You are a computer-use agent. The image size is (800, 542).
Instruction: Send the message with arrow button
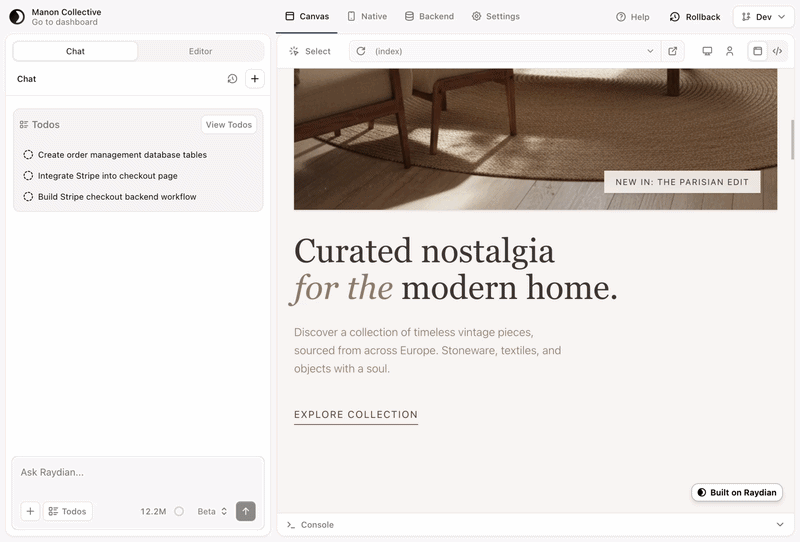pyautogui.click(x=245, y=511)
